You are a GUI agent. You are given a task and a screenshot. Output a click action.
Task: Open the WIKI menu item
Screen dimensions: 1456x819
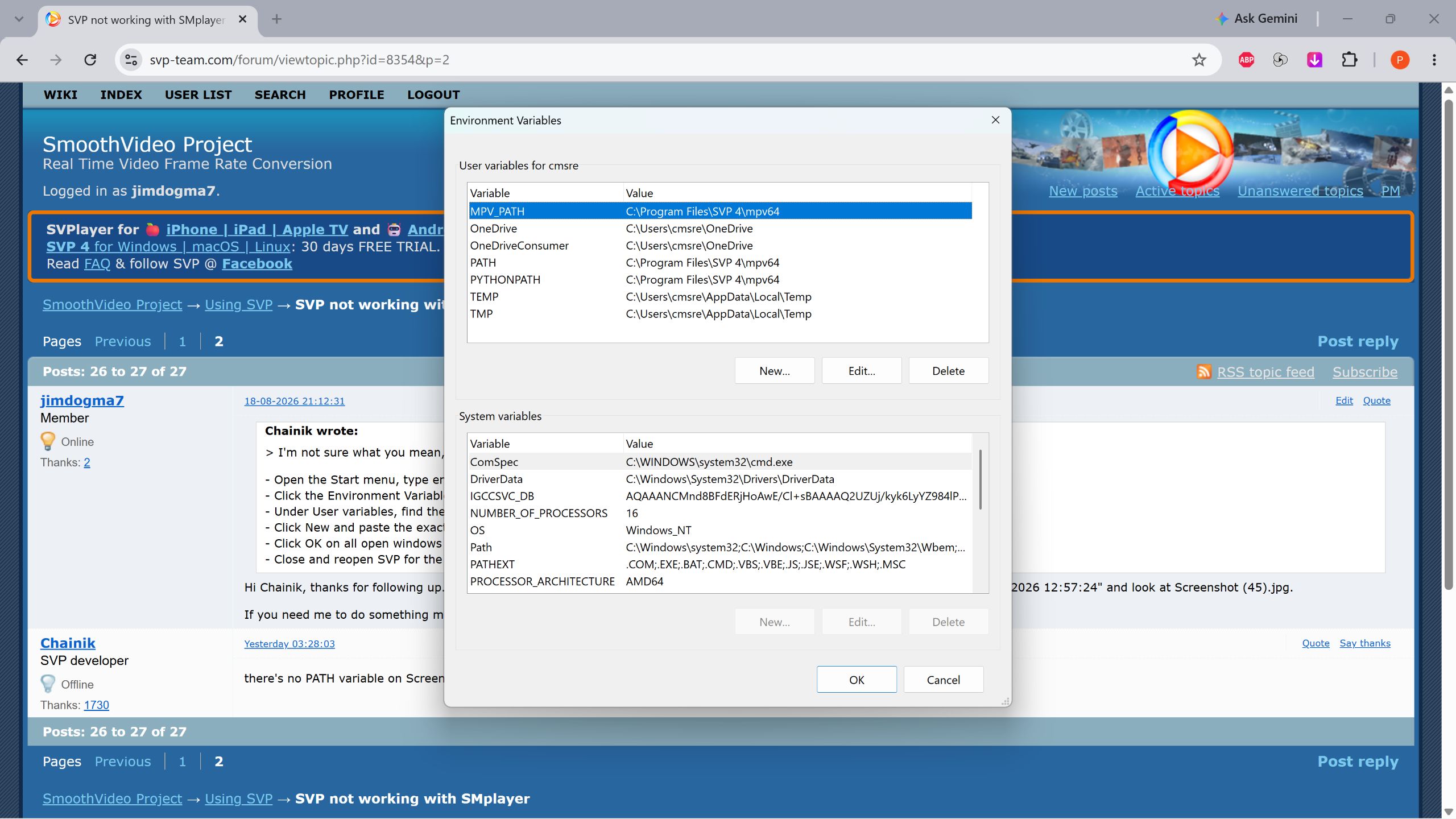coord(60,95)
